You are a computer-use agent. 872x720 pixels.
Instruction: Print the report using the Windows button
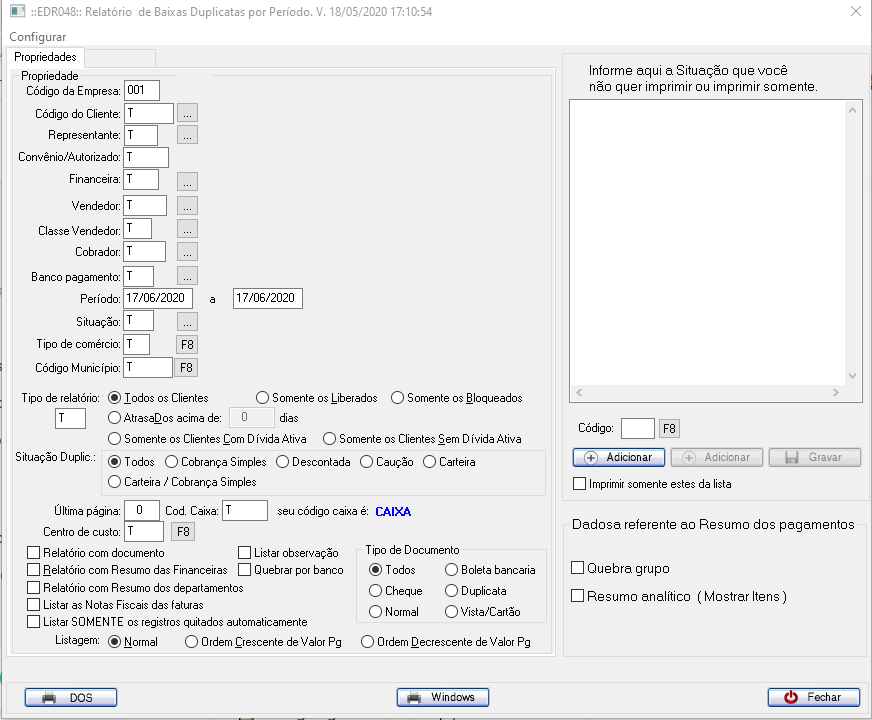pyautogui.click(x=441, y=697)
